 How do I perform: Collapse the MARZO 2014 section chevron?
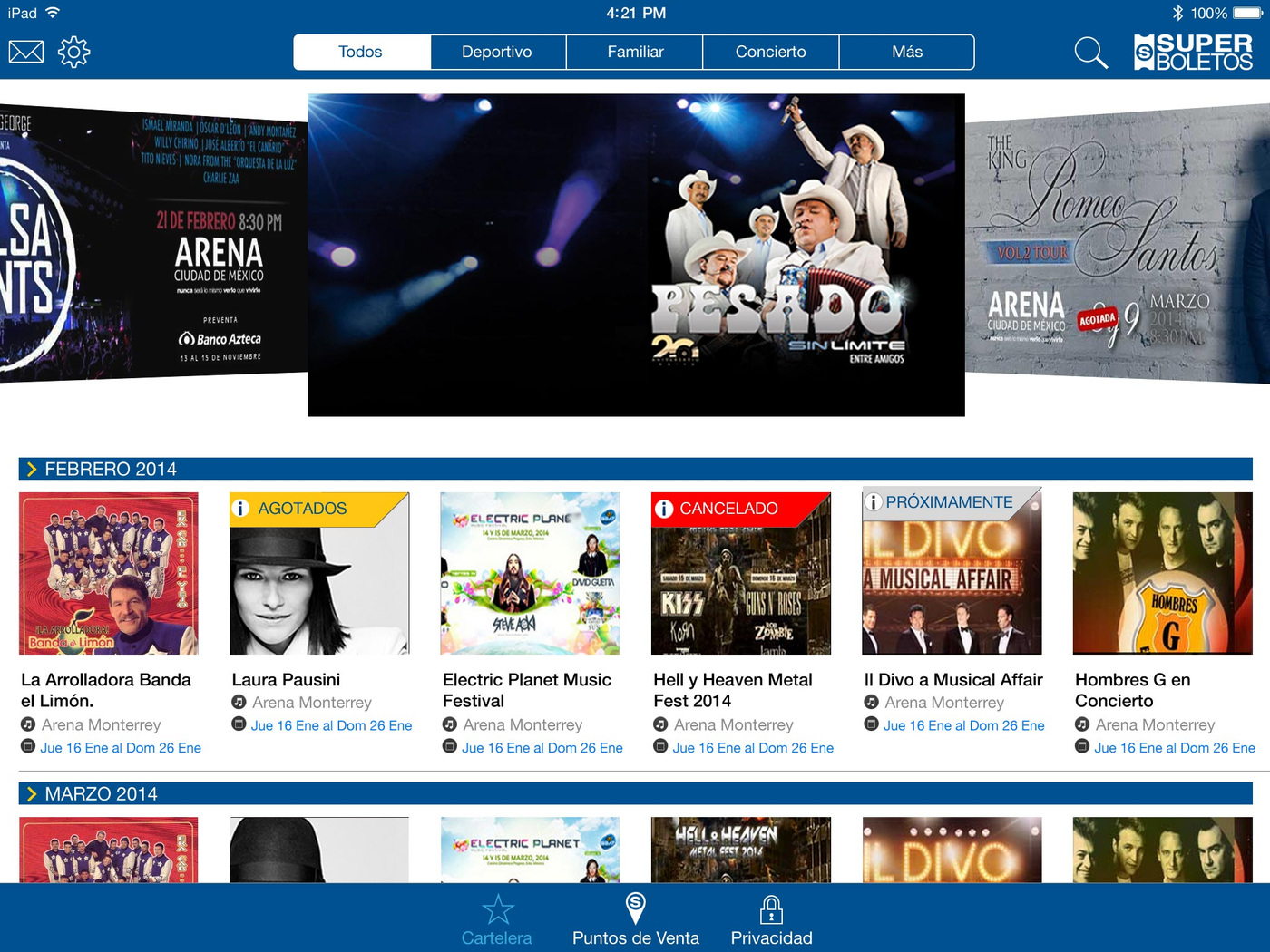click(x=32, y=794)
